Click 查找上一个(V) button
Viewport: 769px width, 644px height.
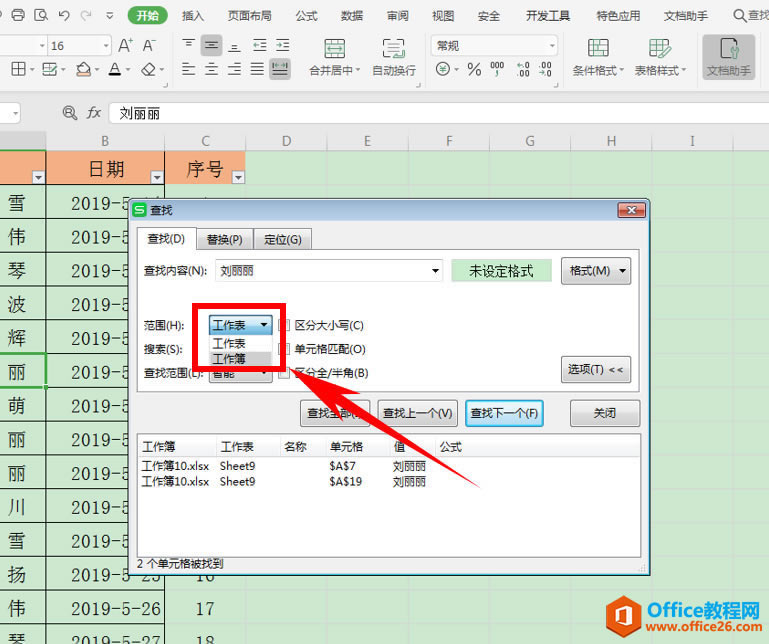coord(417,413)
